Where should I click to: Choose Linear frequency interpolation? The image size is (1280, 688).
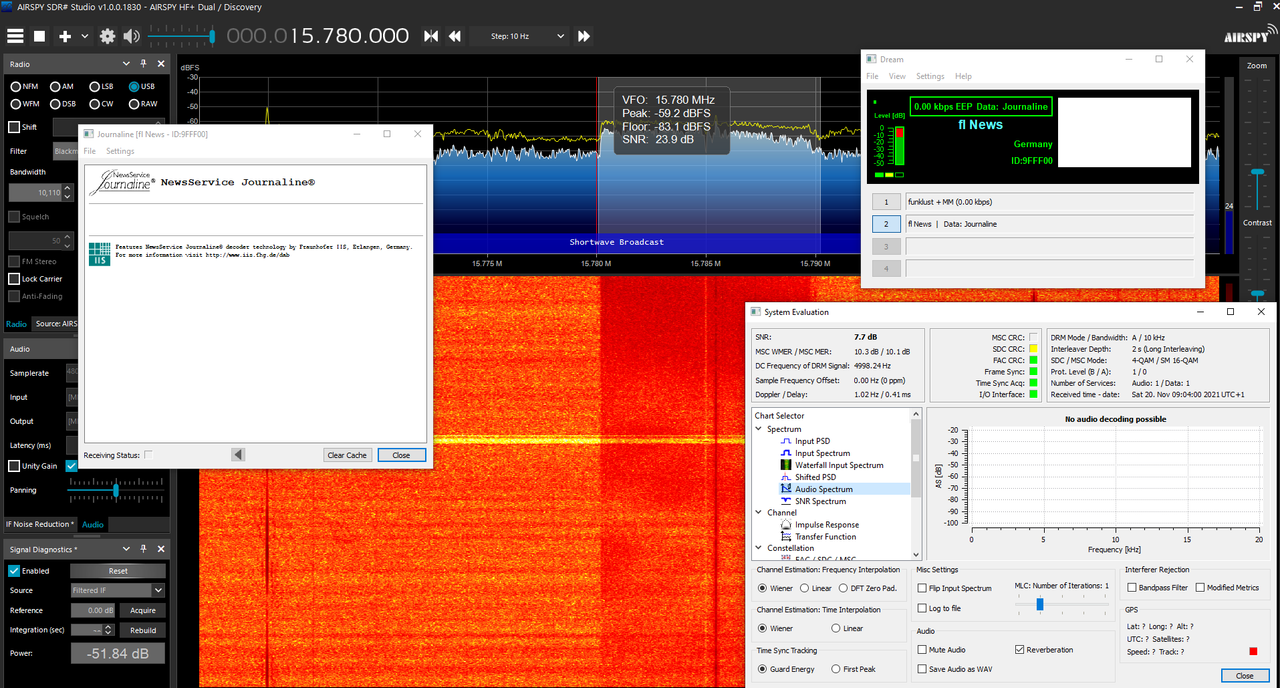click(816, 588)
